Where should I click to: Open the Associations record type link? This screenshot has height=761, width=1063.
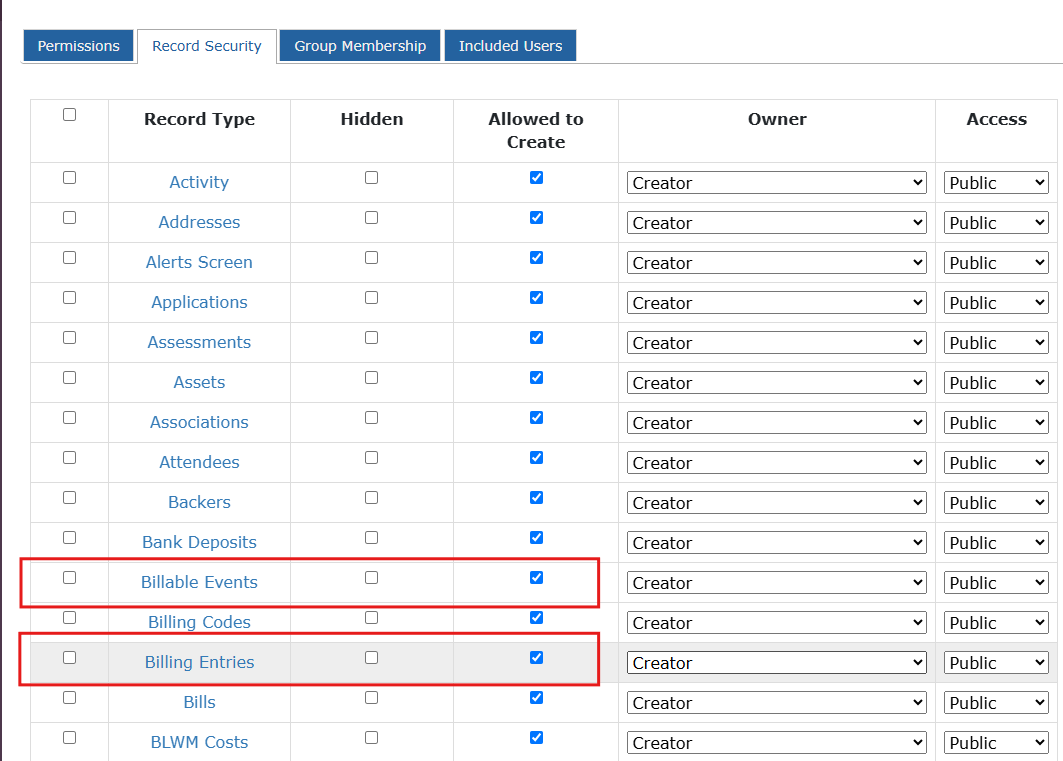pyautogui.click(x=199, y=422)
